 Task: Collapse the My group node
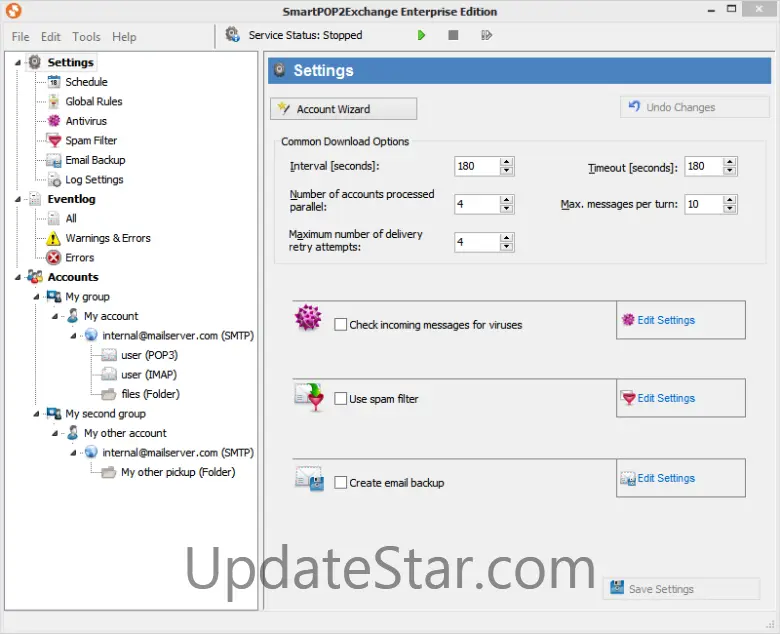click(x=36, y=297)
